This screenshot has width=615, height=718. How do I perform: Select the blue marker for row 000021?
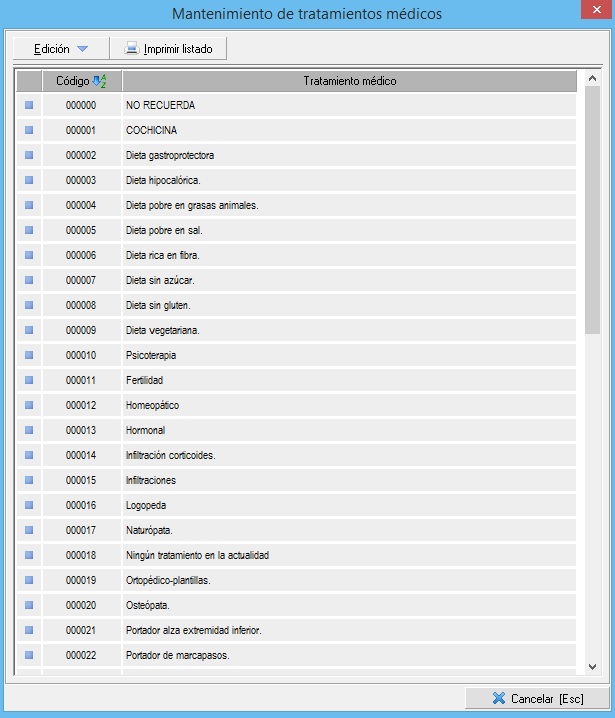coord(29,630)
